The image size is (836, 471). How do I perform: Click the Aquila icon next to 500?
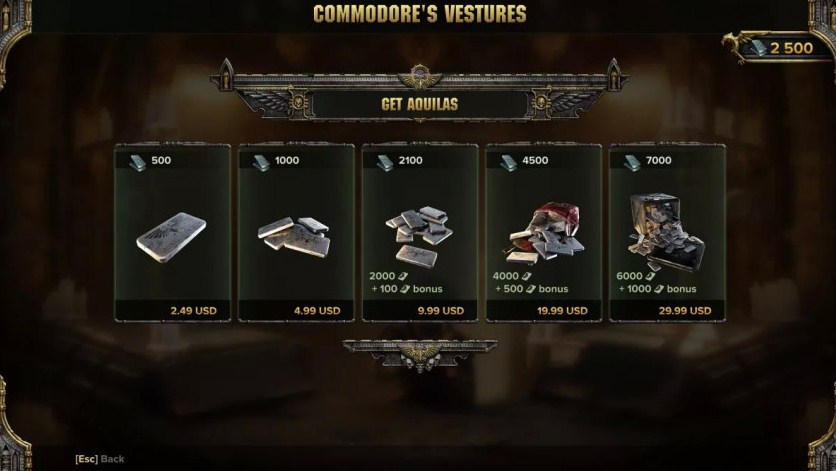coord(138,162)
